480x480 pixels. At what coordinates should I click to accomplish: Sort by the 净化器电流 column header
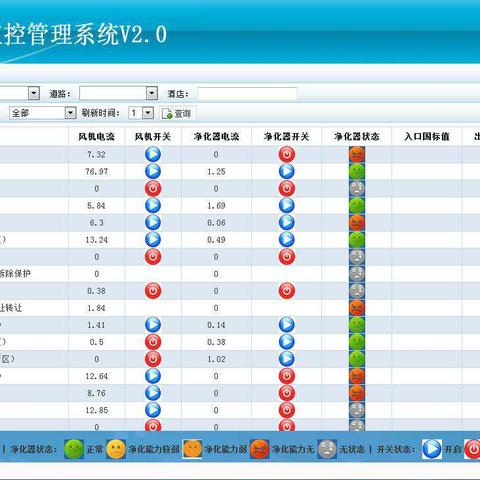tap(216, 136)
